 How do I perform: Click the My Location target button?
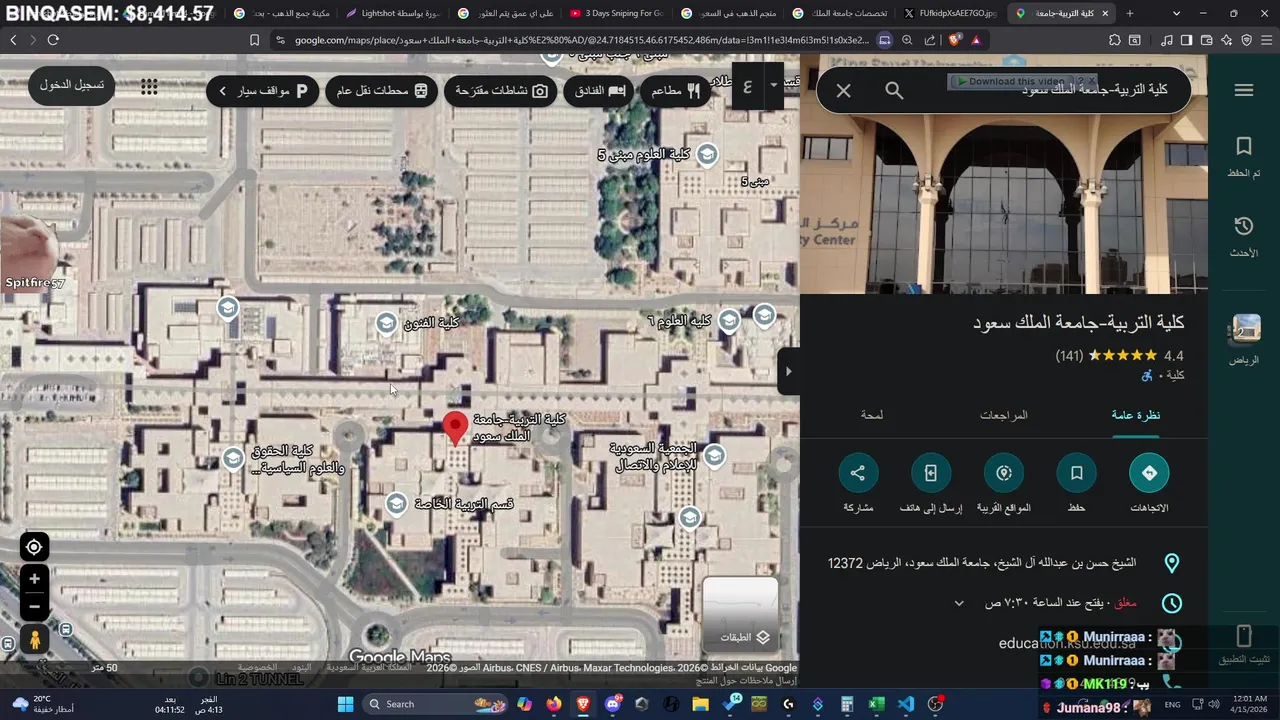[x=34, y=547]
